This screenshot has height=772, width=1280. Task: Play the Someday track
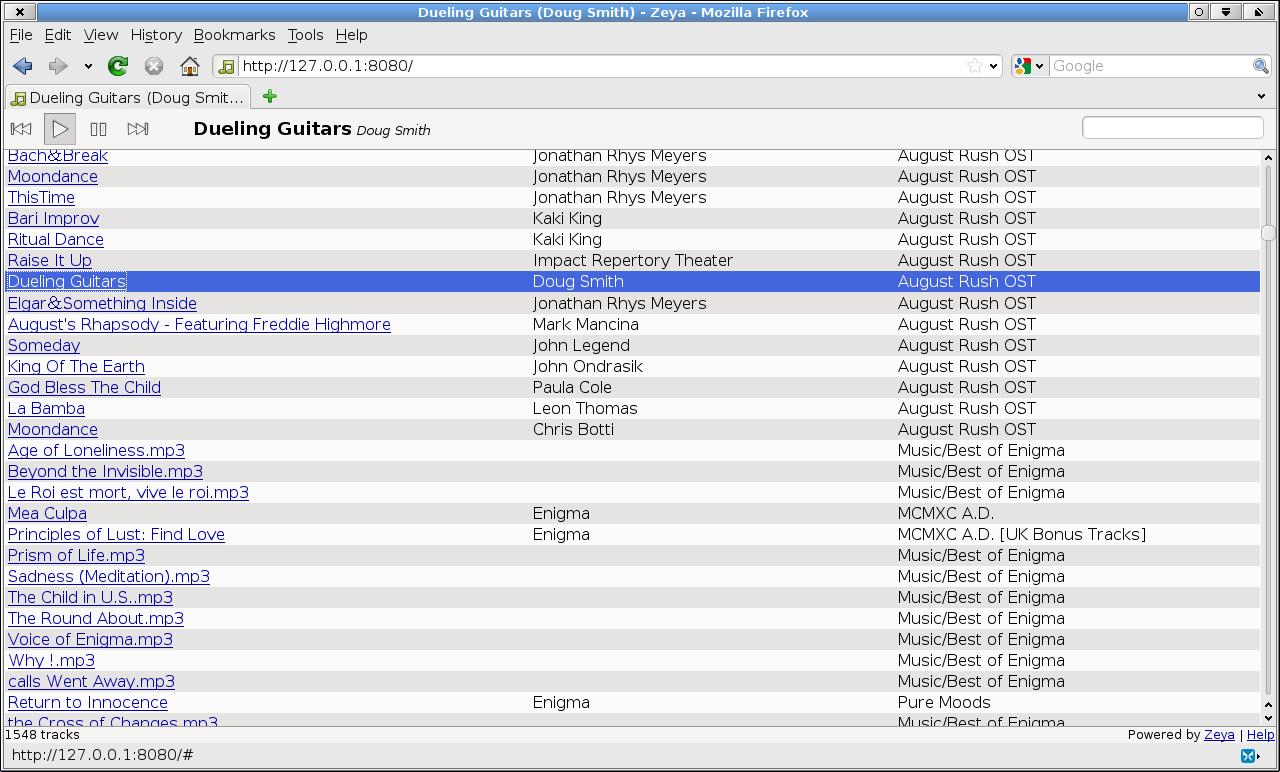[x=44, y=346]
